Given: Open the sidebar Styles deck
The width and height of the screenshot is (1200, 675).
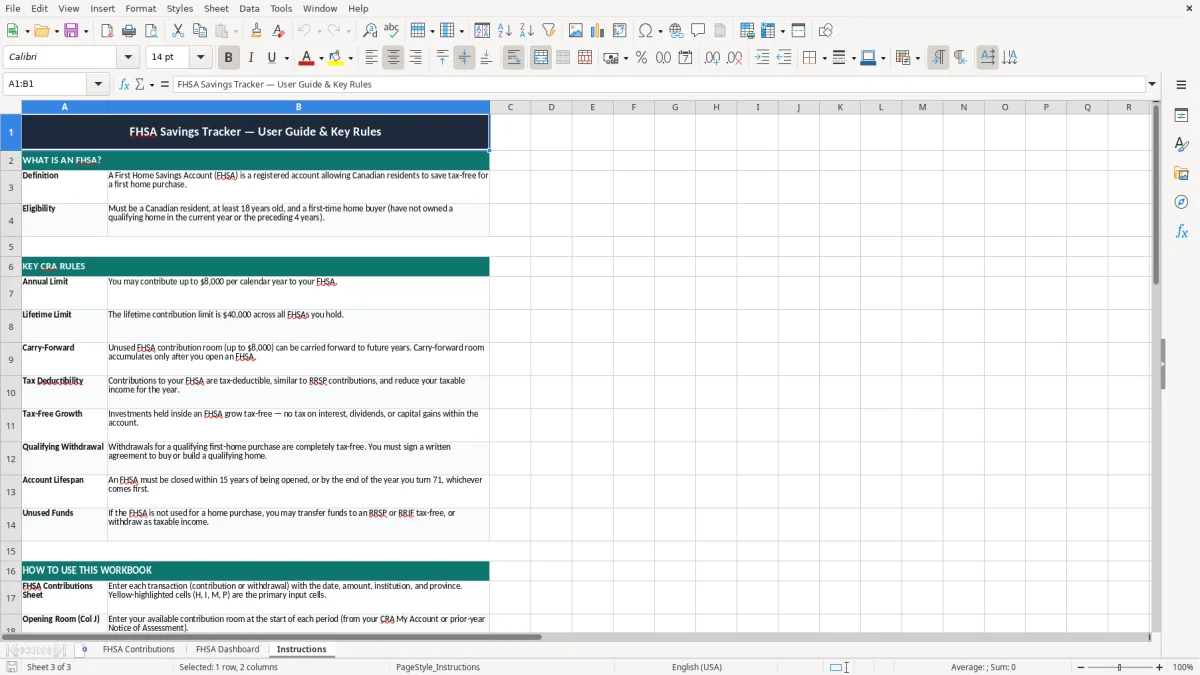Looking at the screenshot, I should coord(1181,145).
